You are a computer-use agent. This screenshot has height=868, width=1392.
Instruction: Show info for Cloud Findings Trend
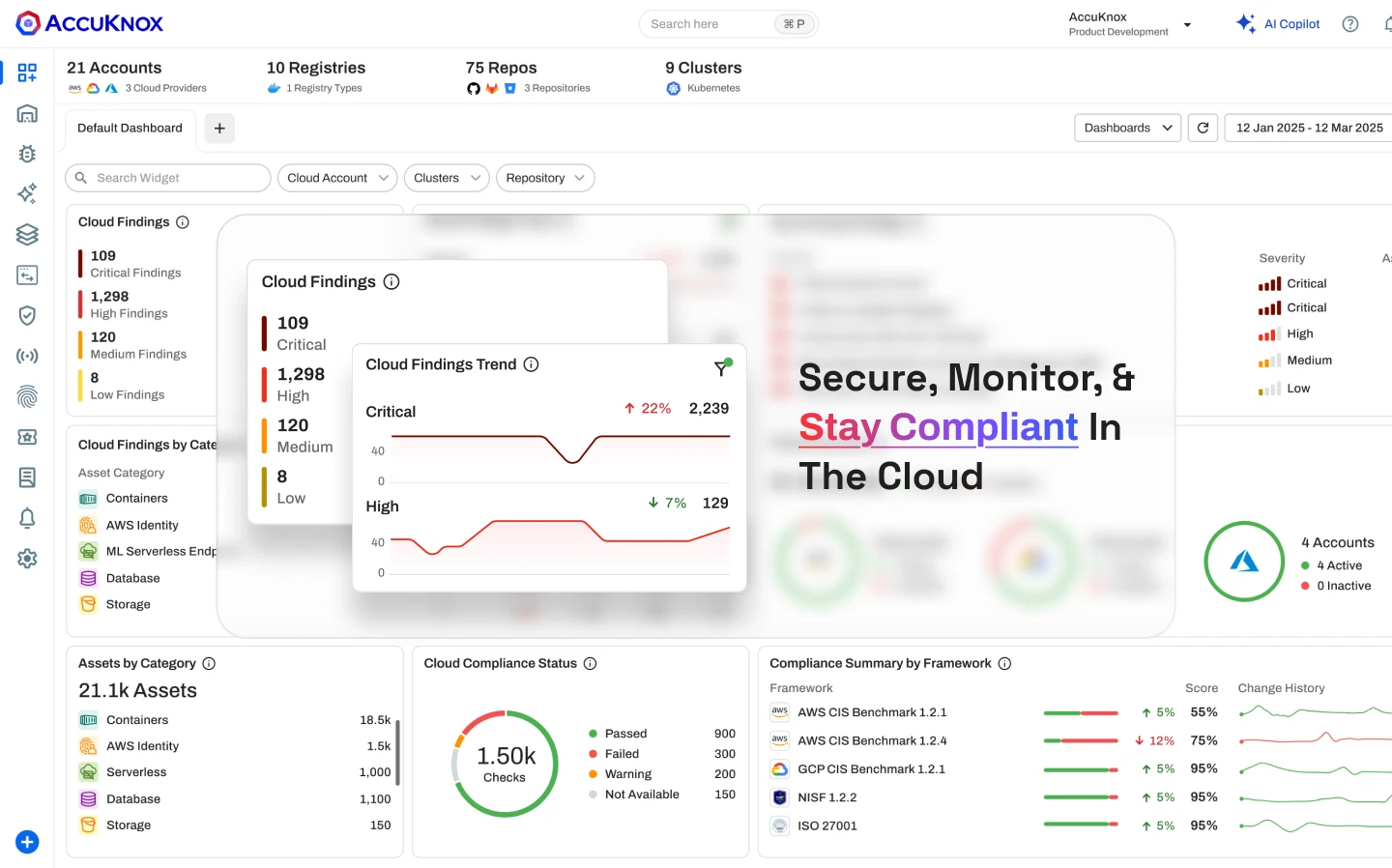[x=531, y=364]
